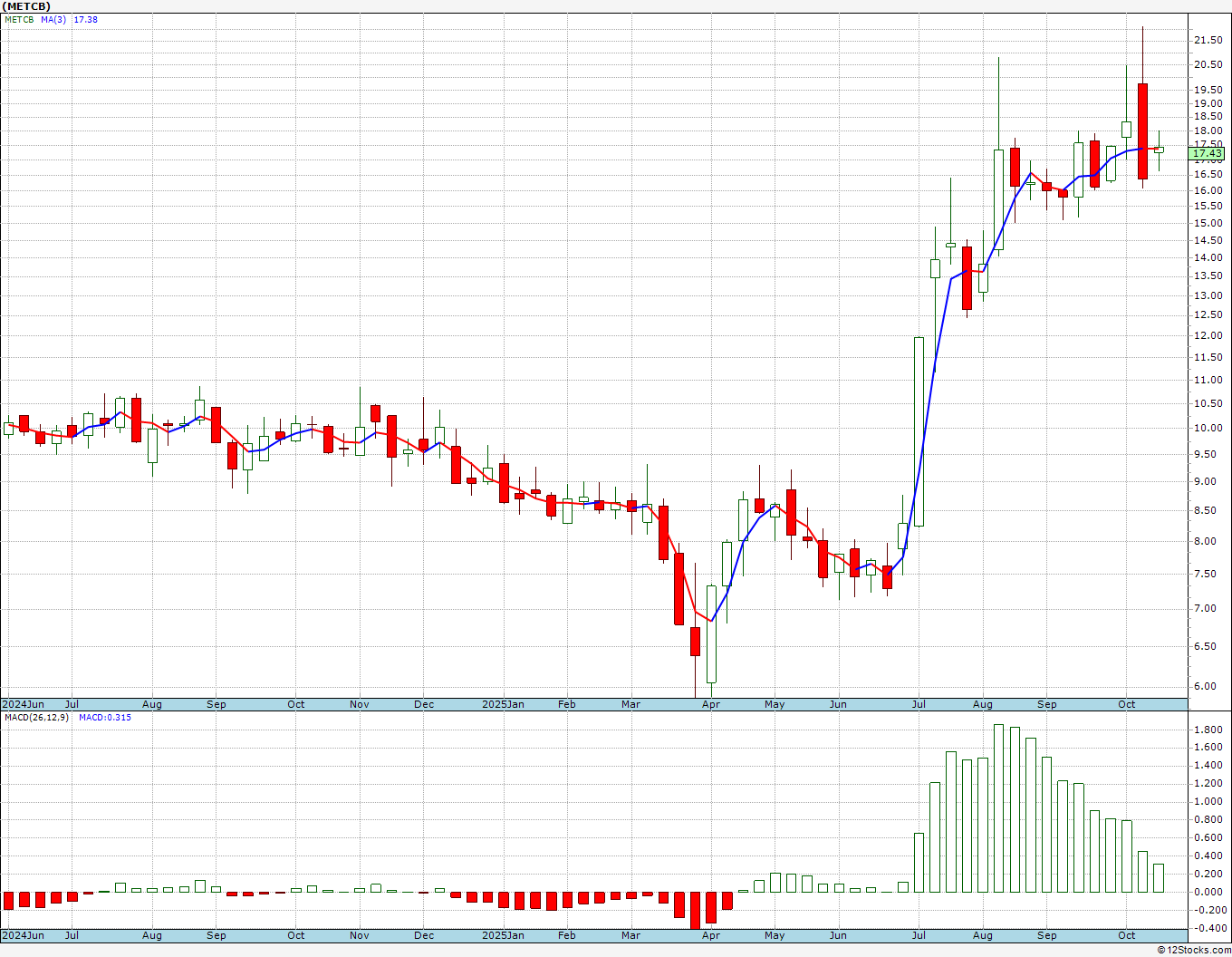The image size is (1232, 957).
Task: Click the Jul 2025 marker on price timeline
Action: [x=919, y=704]
